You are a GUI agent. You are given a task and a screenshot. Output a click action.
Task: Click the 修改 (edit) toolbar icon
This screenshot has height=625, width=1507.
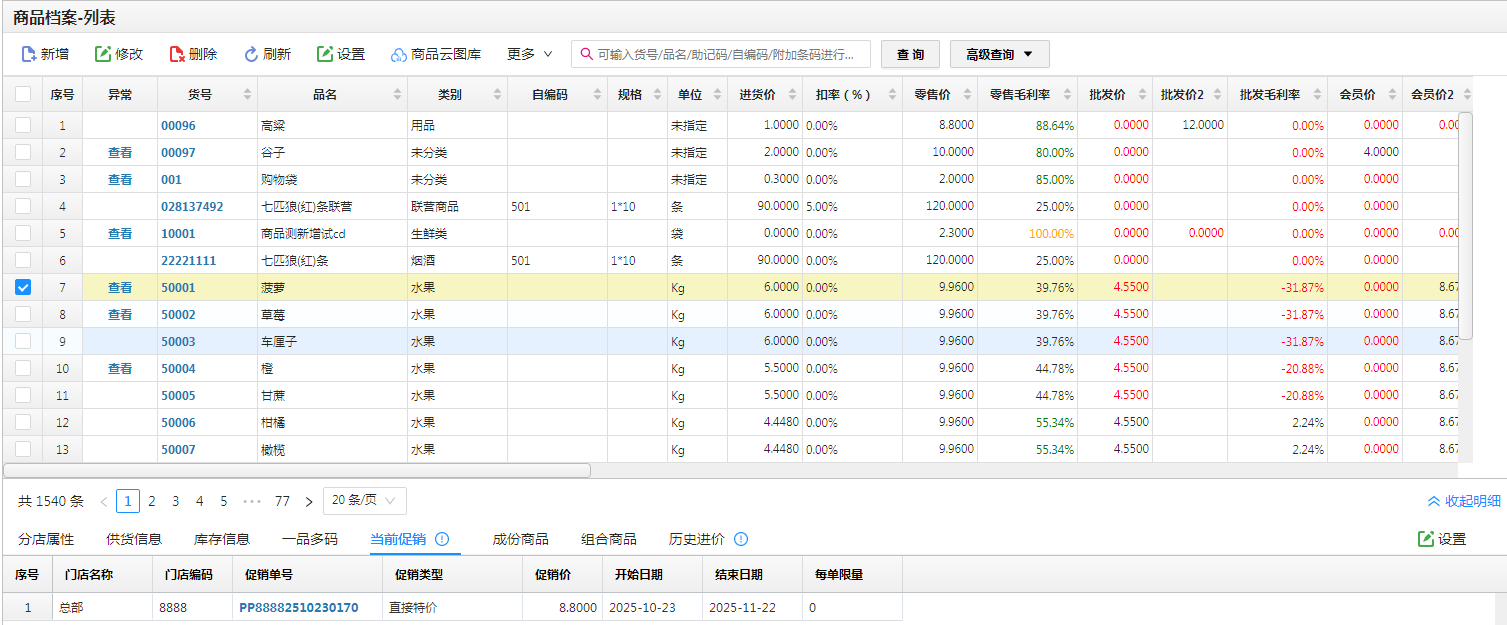click(x=103, y=54)
